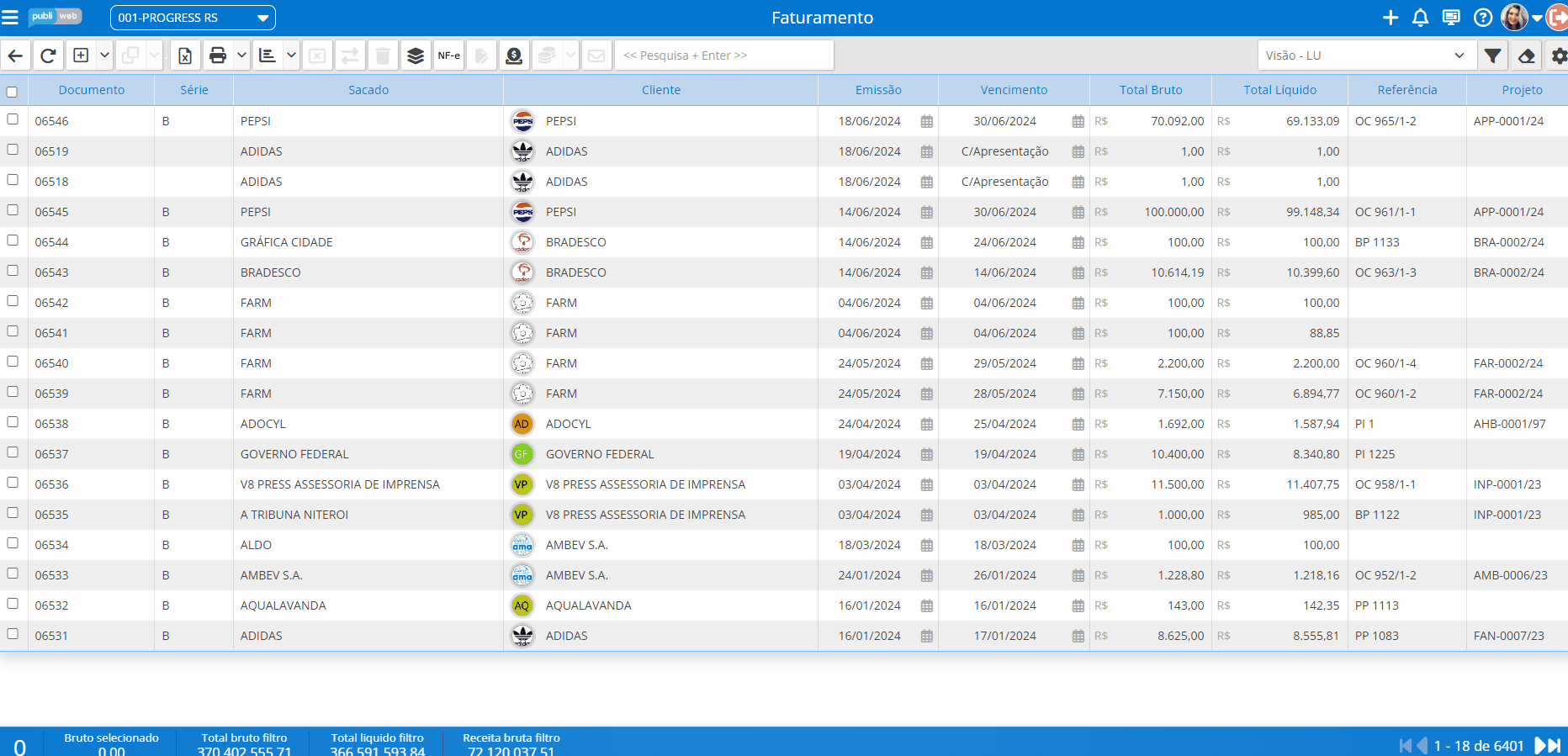
Task: Open the grid settings gear
Action: [1559, 56]
